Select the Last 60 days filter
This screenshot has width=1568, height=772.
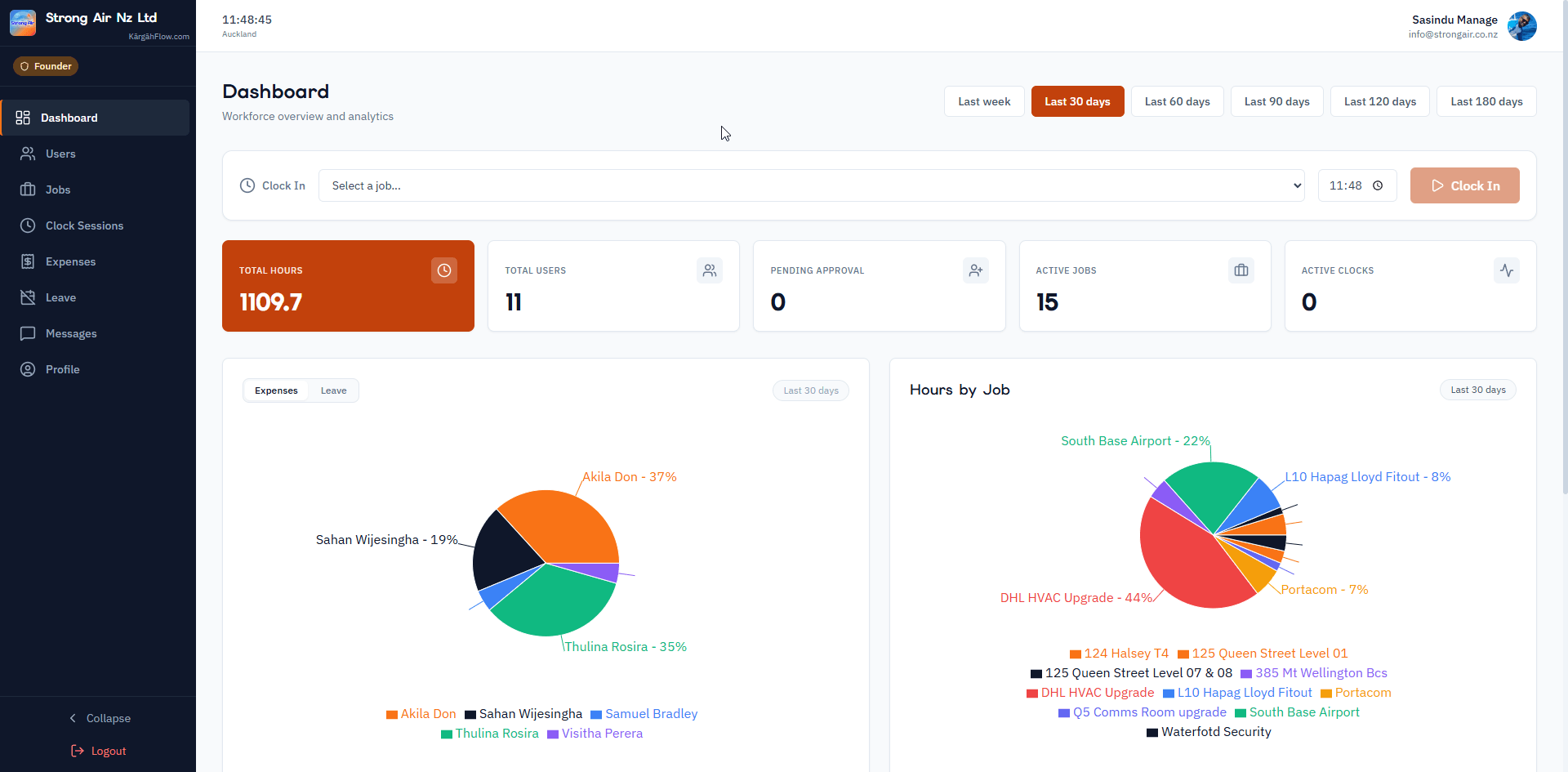1177,101
